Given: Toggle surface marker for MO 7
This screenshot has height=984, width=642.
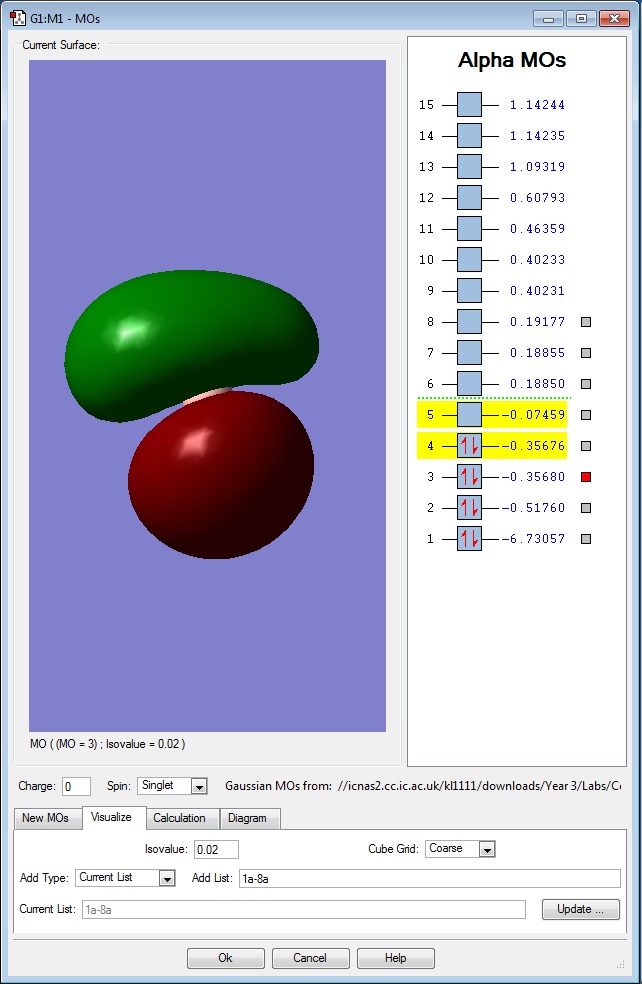Looking at the screenshot, I should click(586, 353).
